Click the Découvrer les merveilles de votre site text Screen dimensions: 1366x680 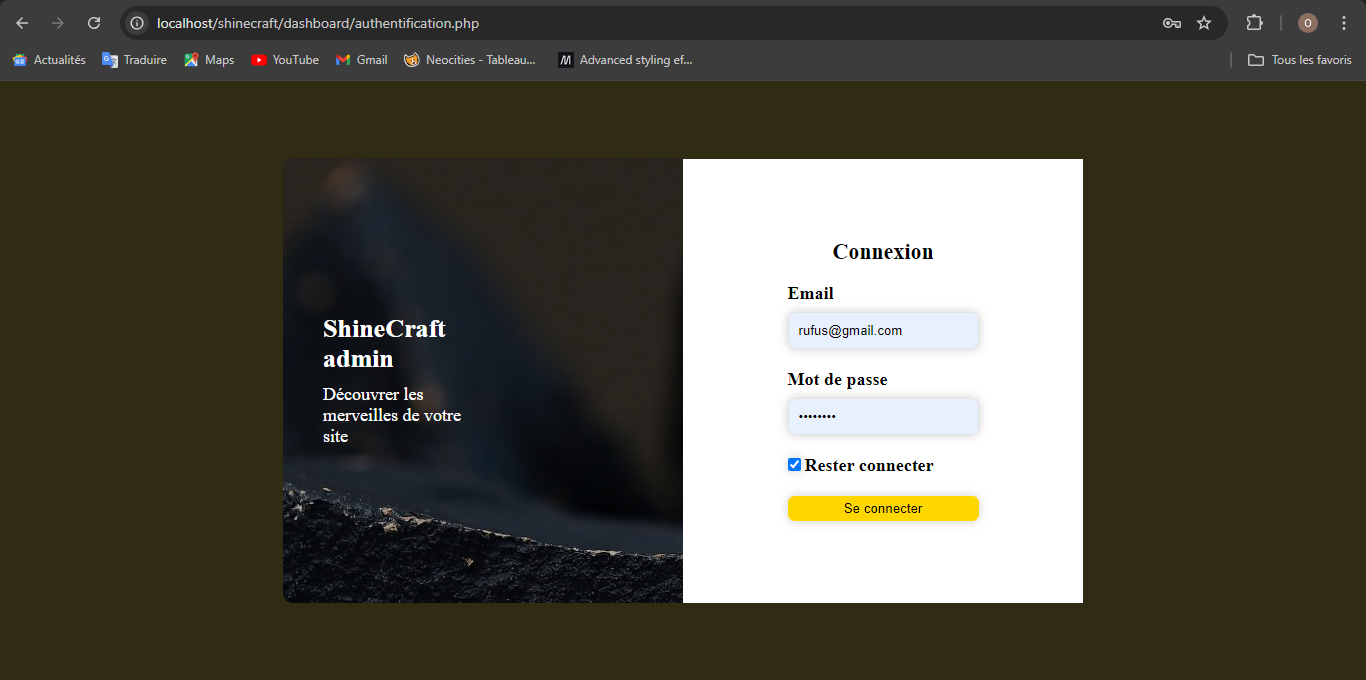click(x=392, y=415)
